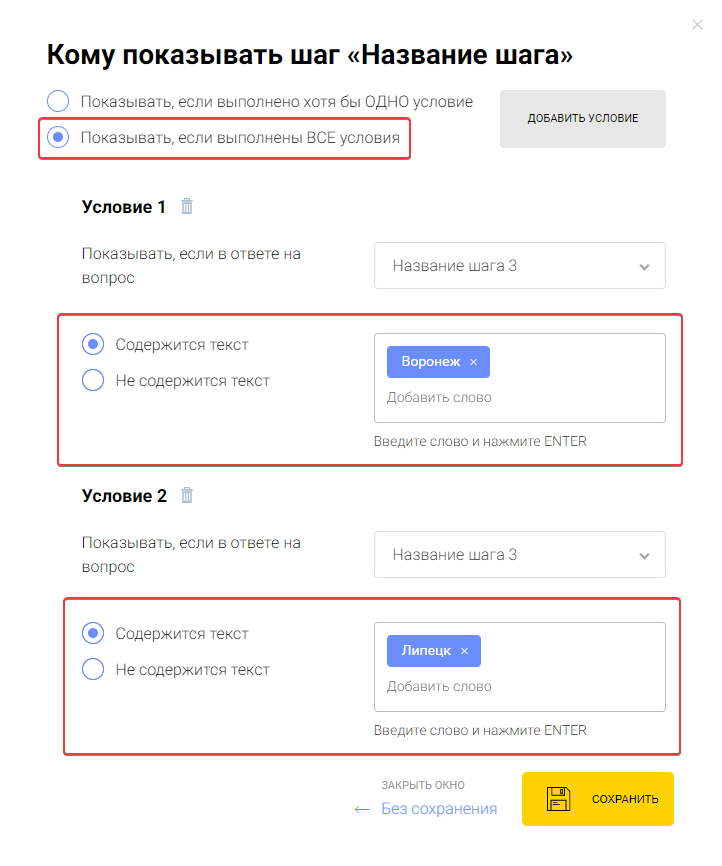
Task: Close the dialog with the X icon
Action: pos(697,25)
